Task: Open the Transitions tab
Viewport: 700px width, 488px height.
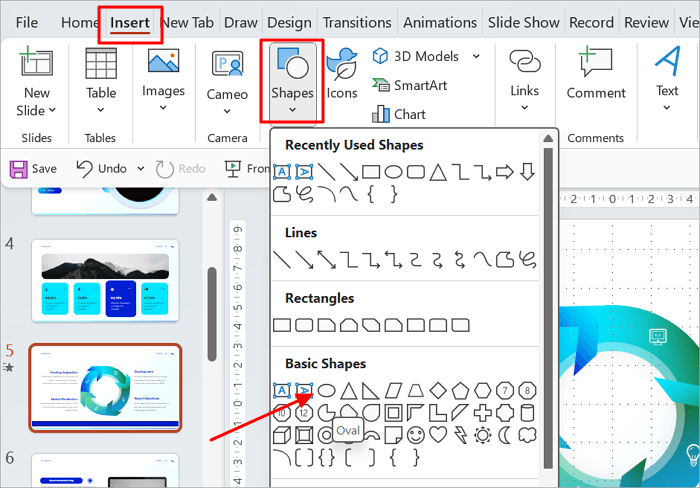Action: tap(358, 22)
